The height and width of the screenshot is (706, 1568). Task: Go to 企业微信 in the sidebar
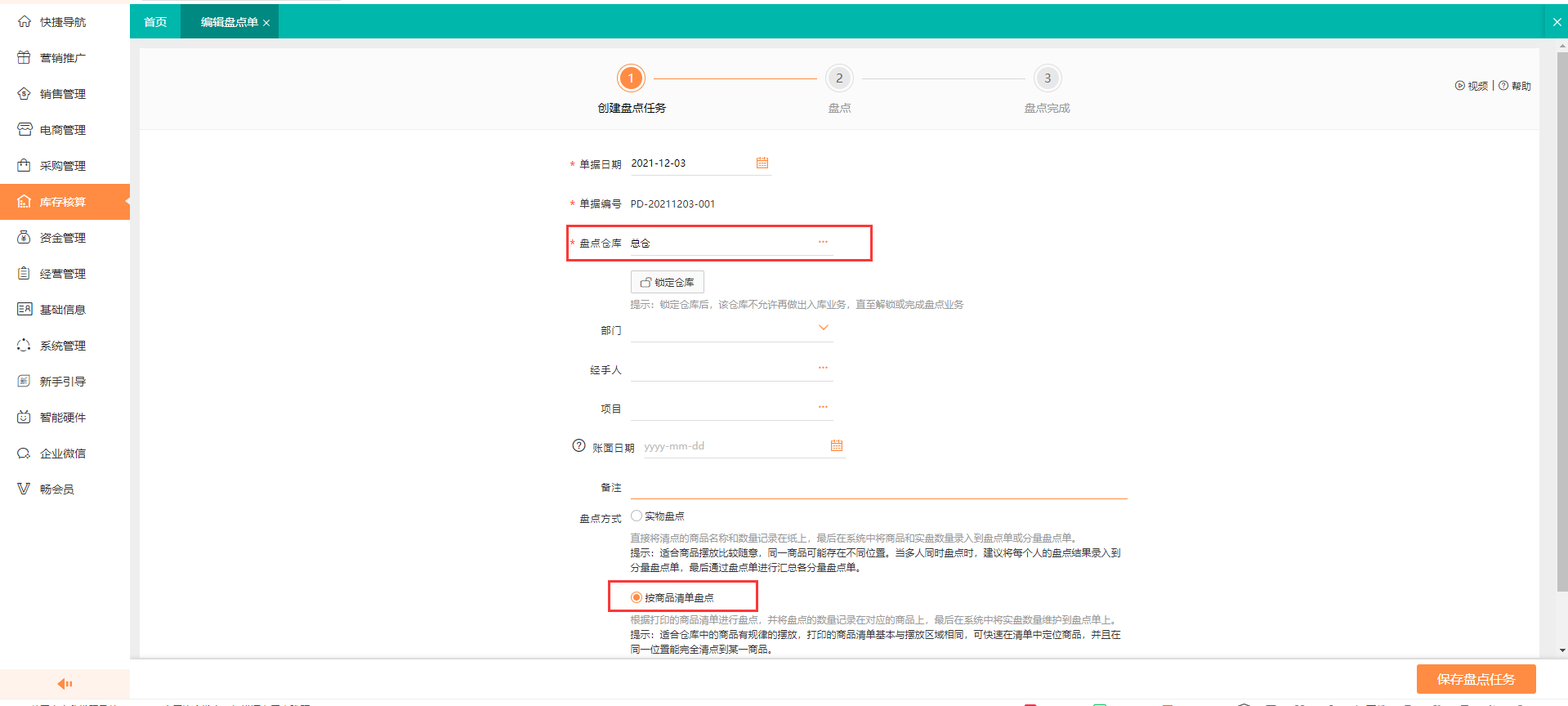62,454
